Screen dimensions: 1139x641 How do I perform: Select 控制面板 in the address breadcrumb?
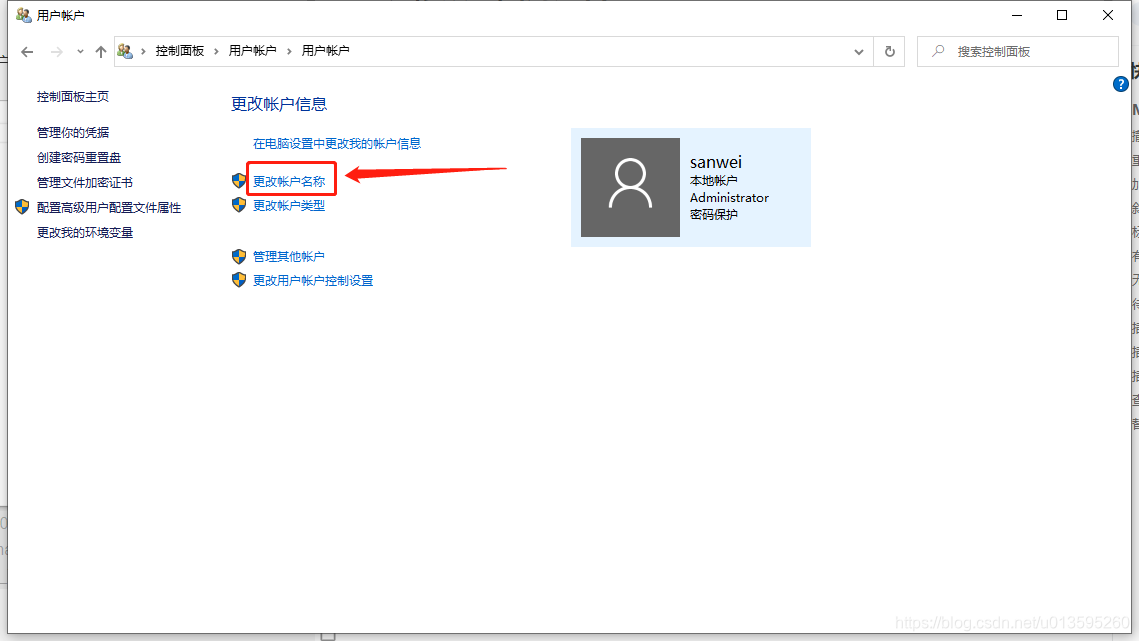(179, 51)
